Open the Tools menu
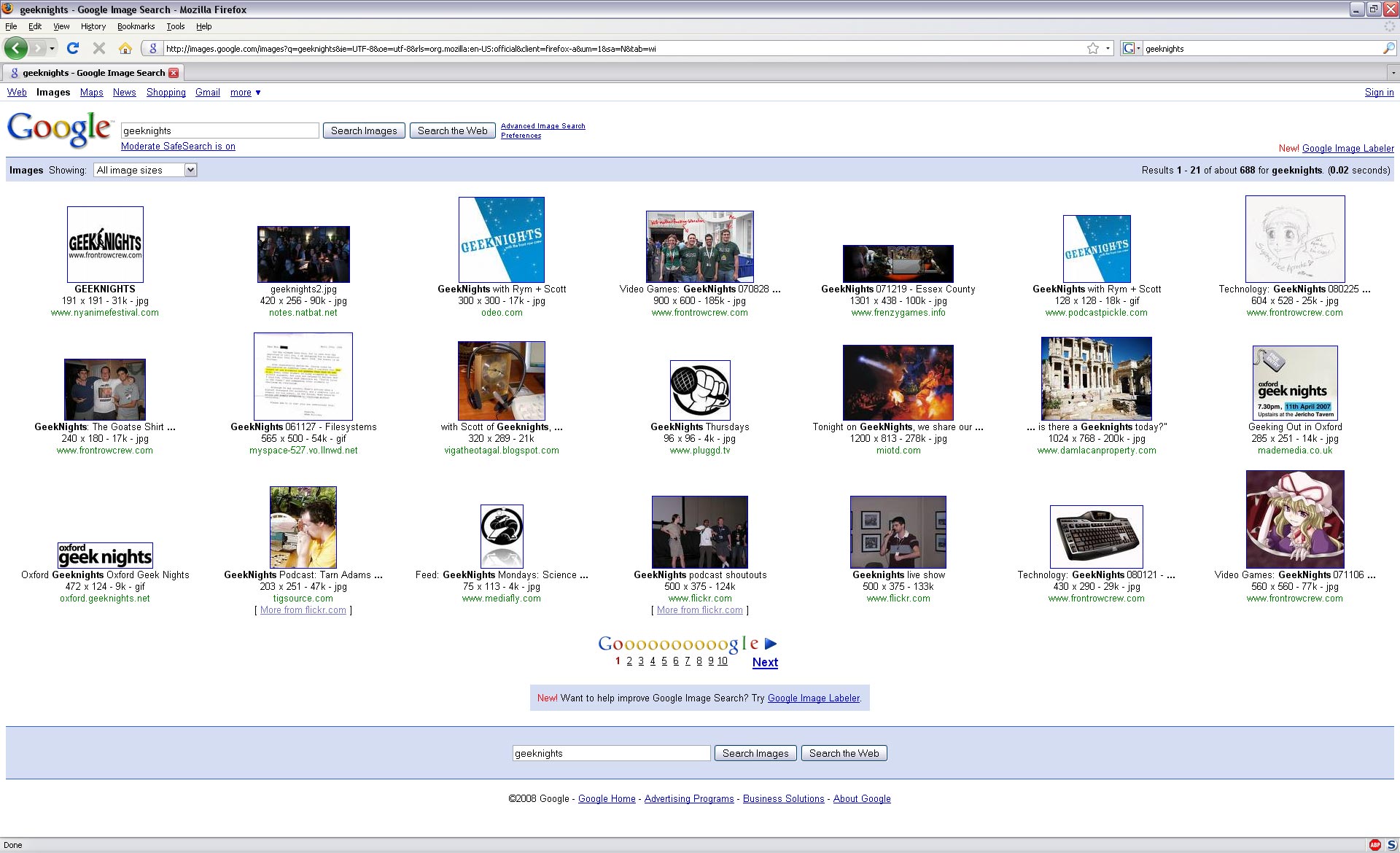This screenshot has width=1400, height=853. tap(176, 26)
